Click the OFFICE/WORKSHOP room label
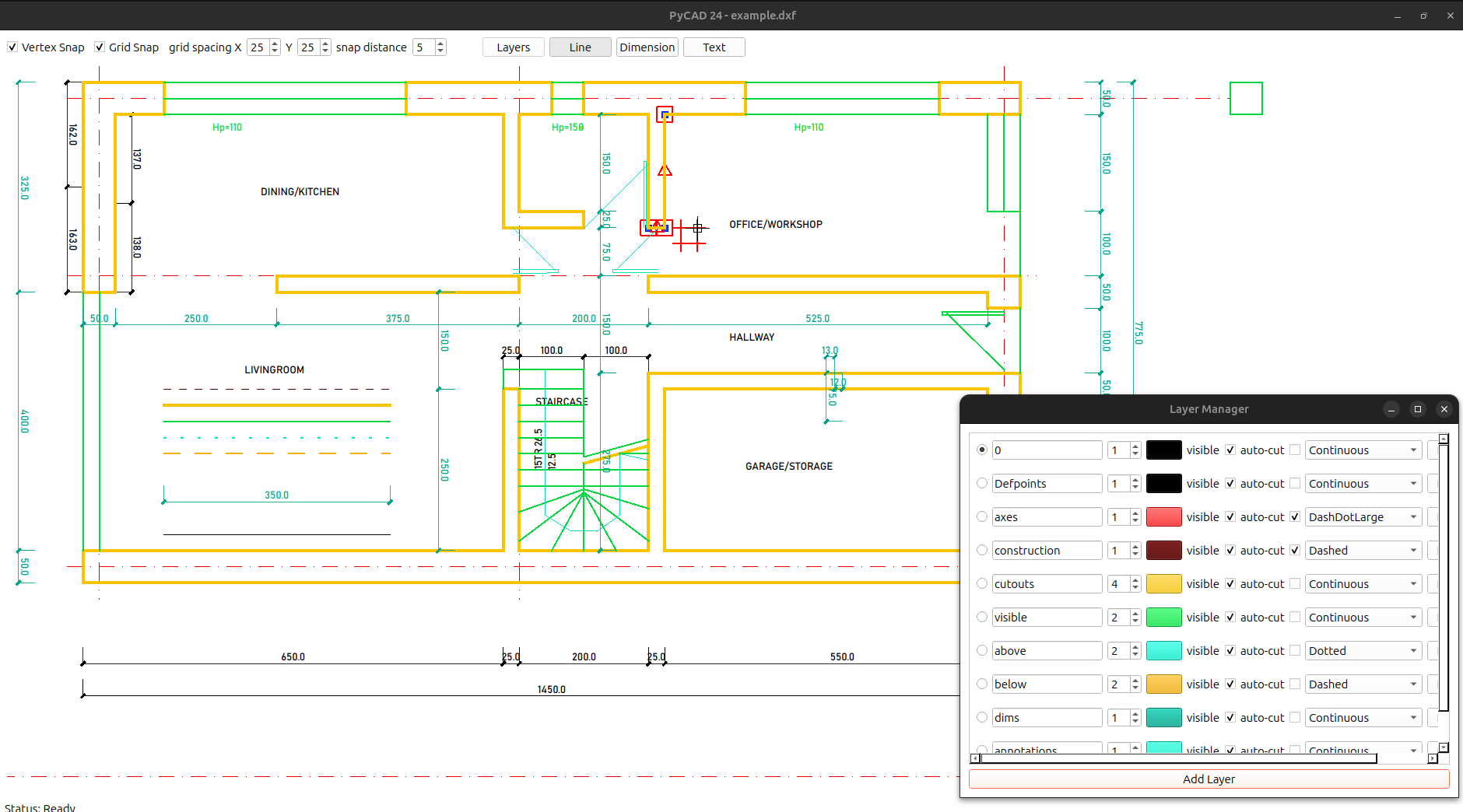Image resolution: width=1463 pixels, height=812 pixels. tap(776, 224)
